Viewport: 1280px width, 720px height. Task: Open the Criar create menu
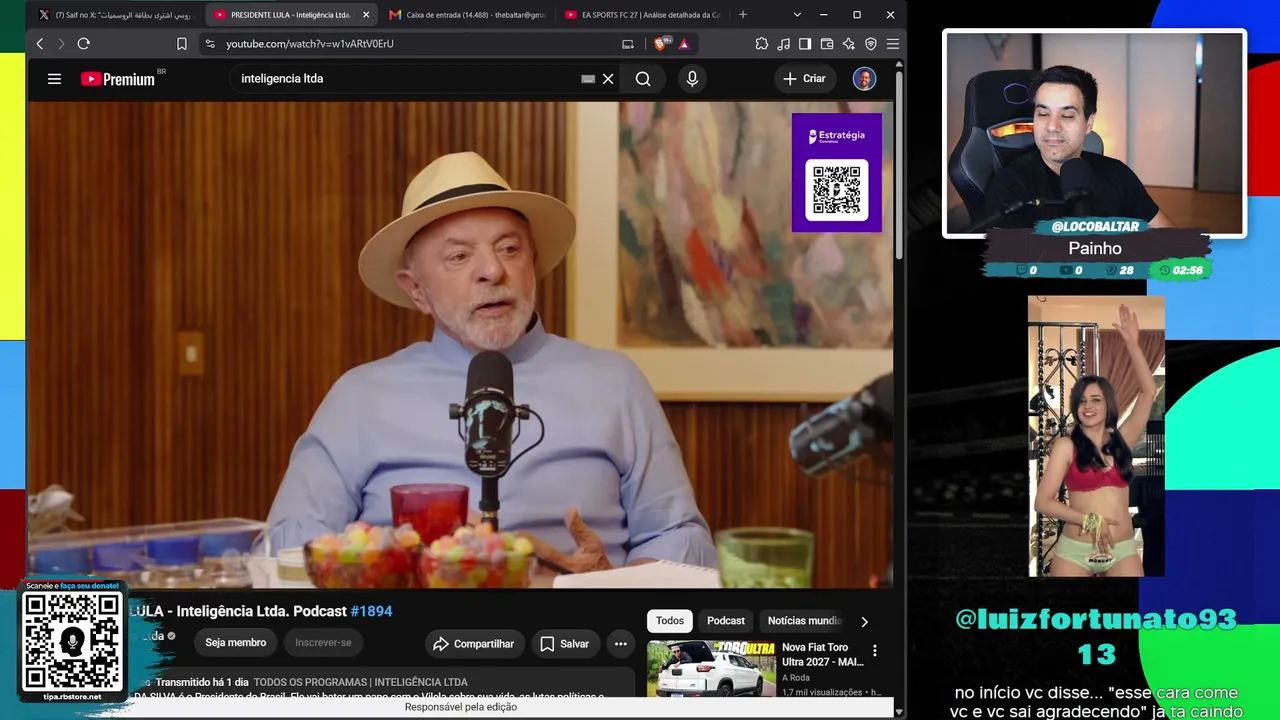tap(805, 79)
